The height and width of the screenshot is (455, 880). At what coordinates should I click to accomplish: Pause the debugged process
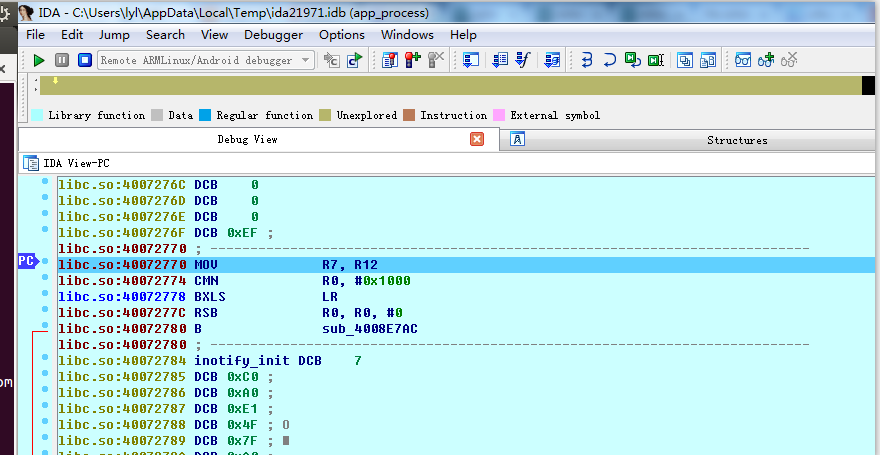pyautogui.click(x=62, y=60)
